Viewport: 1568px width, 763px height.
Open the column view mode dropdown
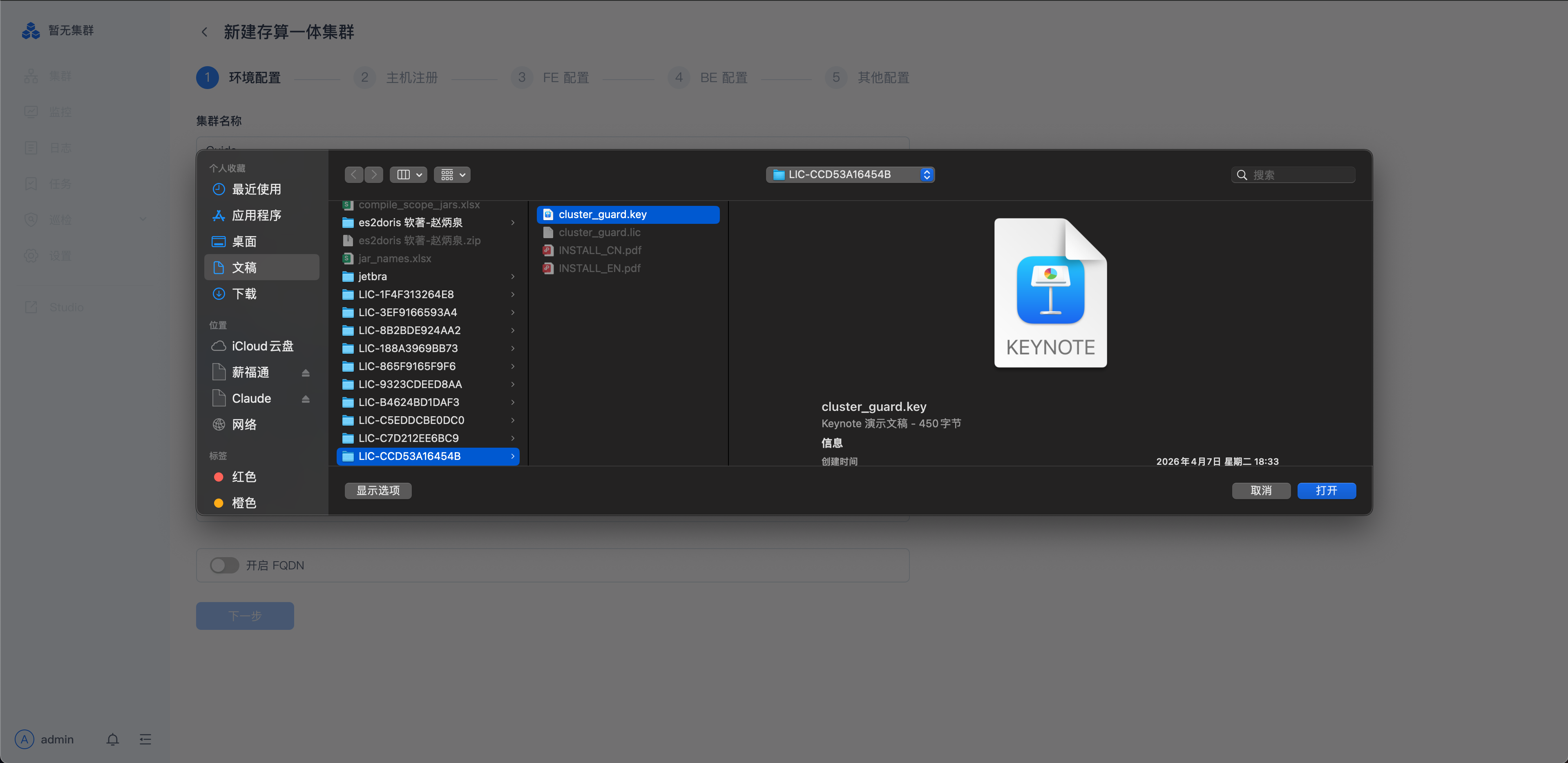tap(409, 175)
